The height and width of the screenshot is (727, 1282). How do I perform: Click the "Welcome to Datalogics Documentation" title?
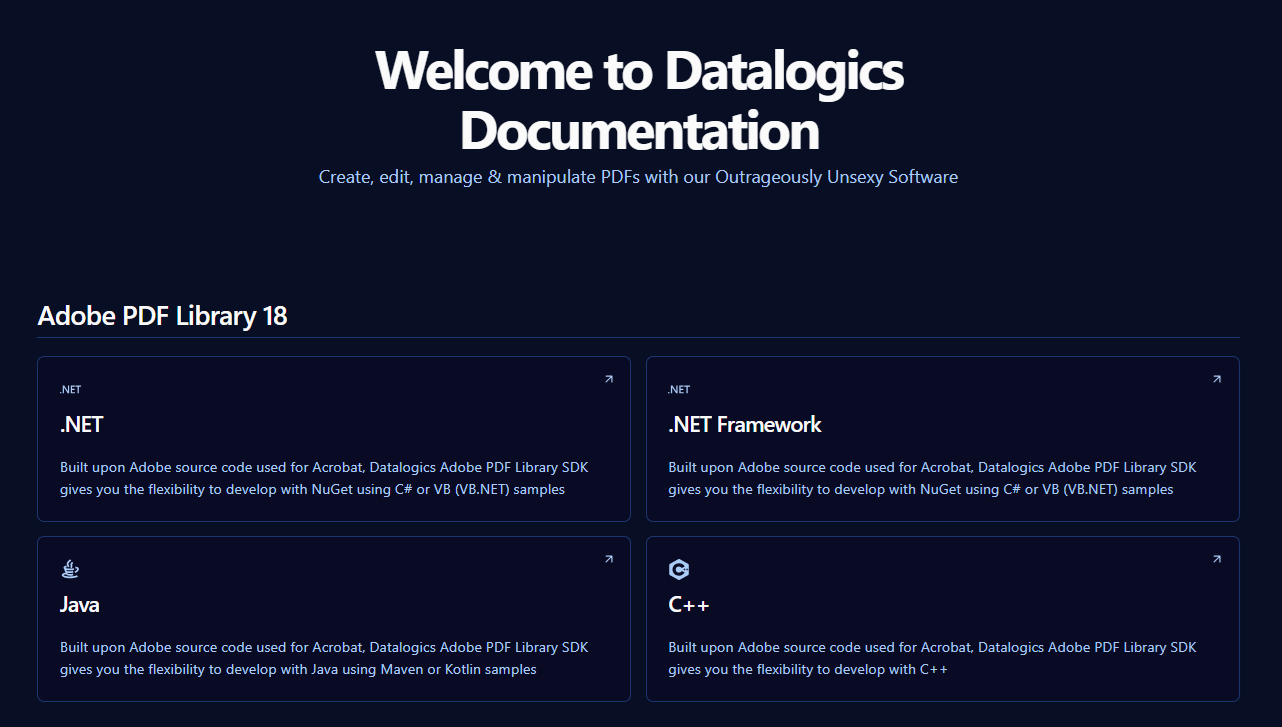tap(639, 100)
